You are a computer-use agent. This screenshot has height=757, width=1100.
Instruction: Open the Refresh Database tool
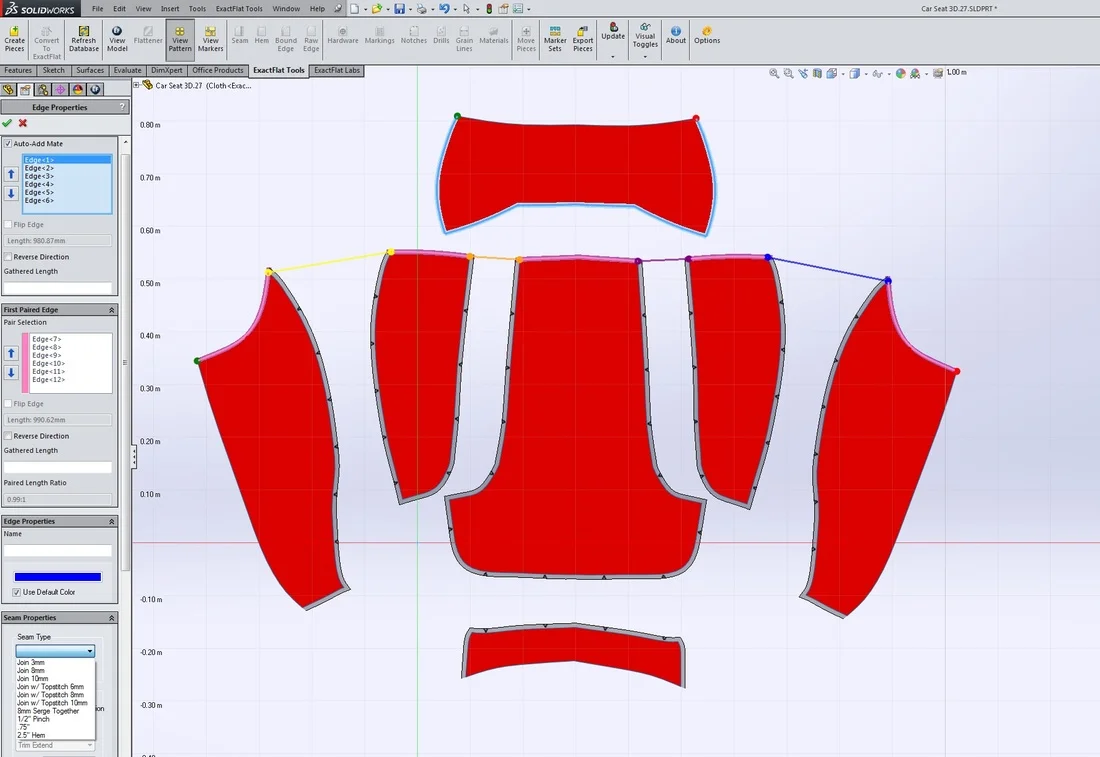(84, 40)
